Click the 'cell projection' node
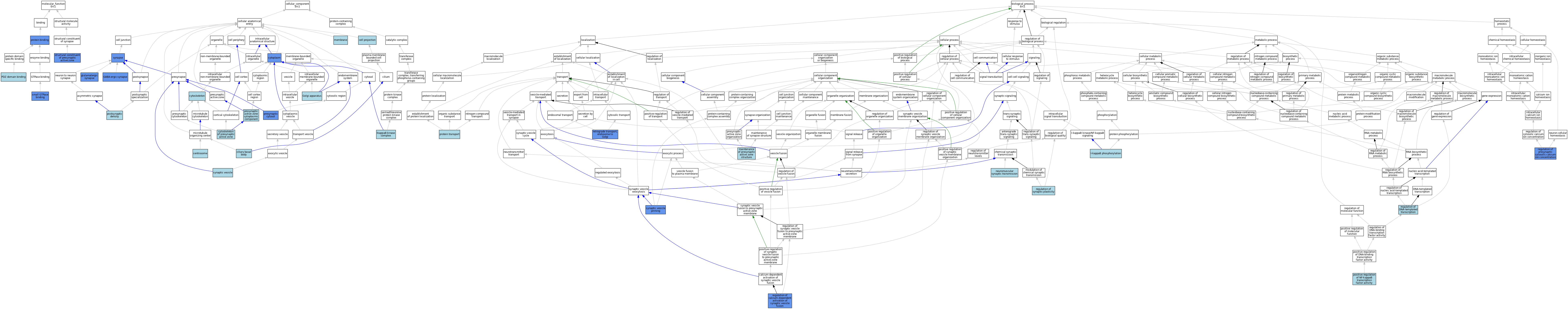The height and width of the screenshot is (309, 1568). pyautogui.click(x=367, y=40)
